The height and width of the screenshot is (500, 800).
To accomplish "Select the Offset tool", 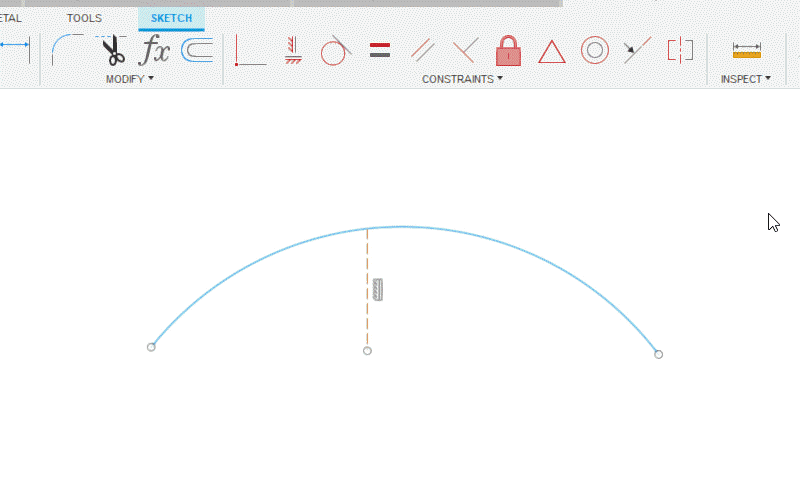I will click(197, 50).
